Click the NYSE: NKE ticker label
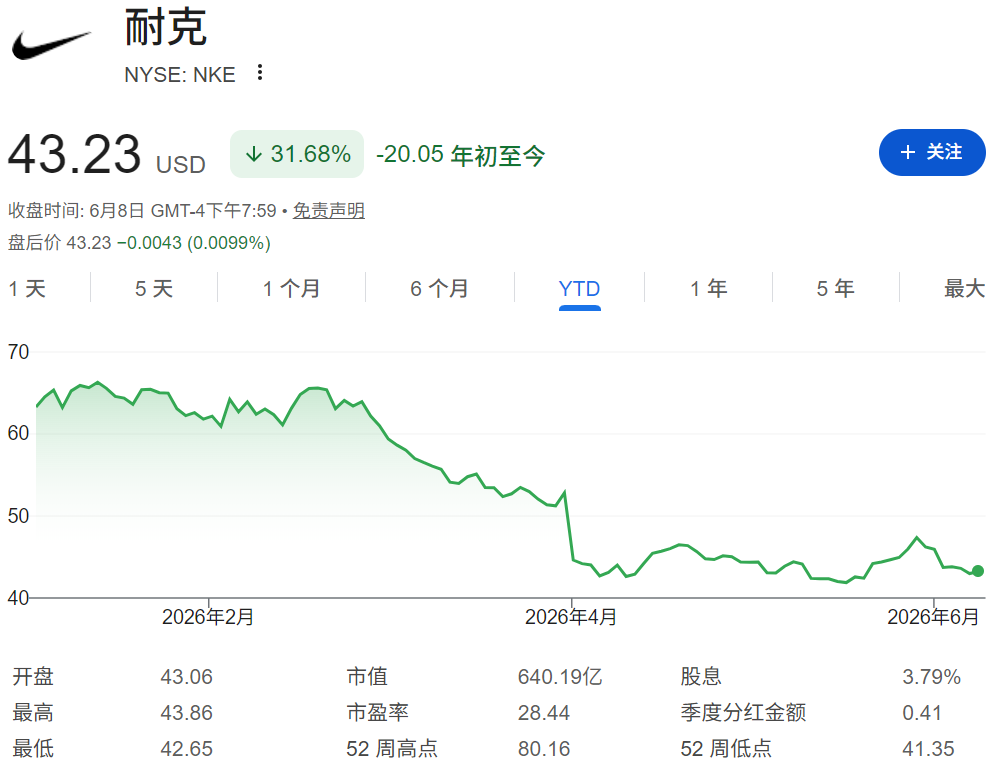Image resolution: width=995 pixels, height=764 pixels. (x=180, y=75)
